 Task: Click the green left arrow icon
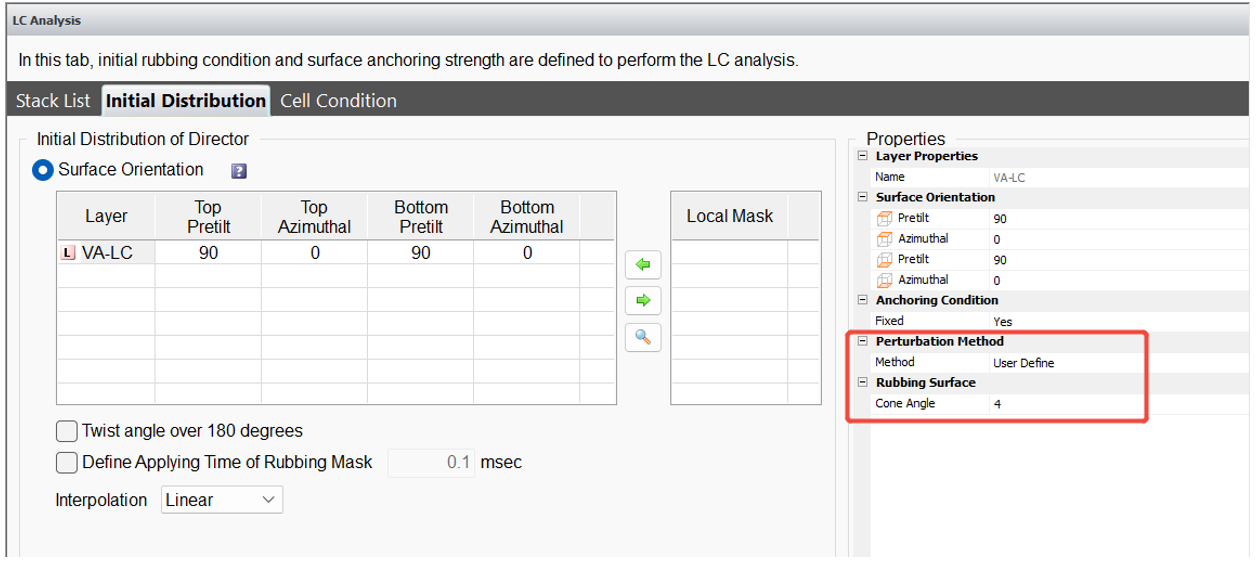(643, 265)
